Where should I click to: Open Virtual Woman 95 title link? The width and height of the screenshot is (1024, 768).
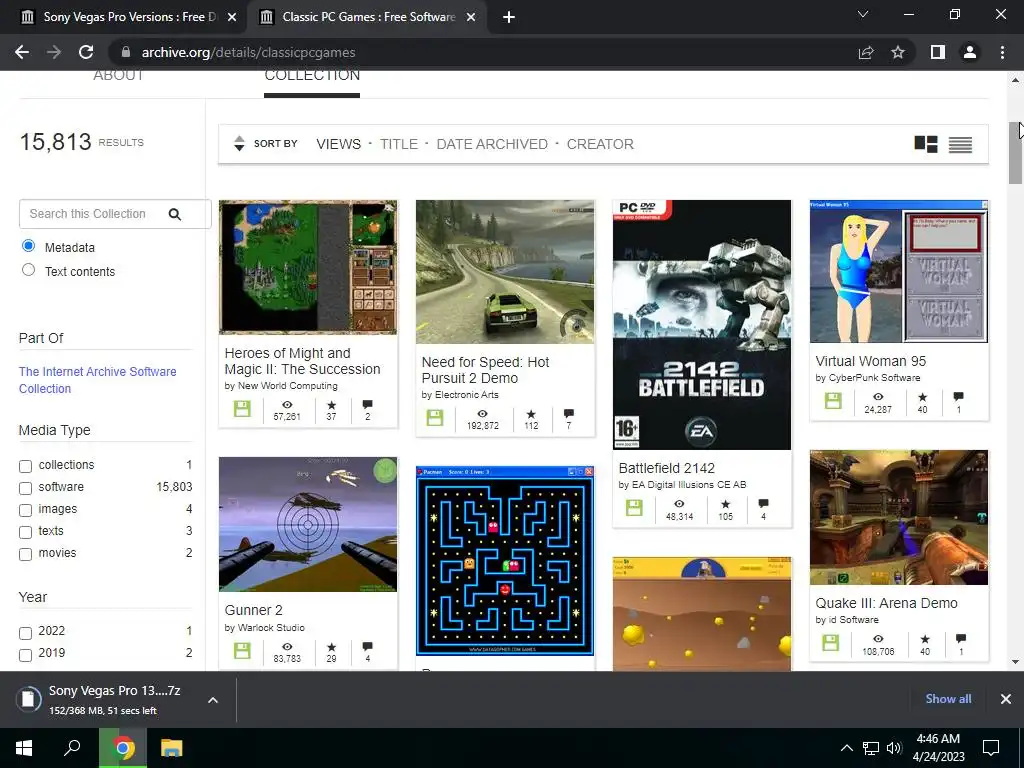871,361
